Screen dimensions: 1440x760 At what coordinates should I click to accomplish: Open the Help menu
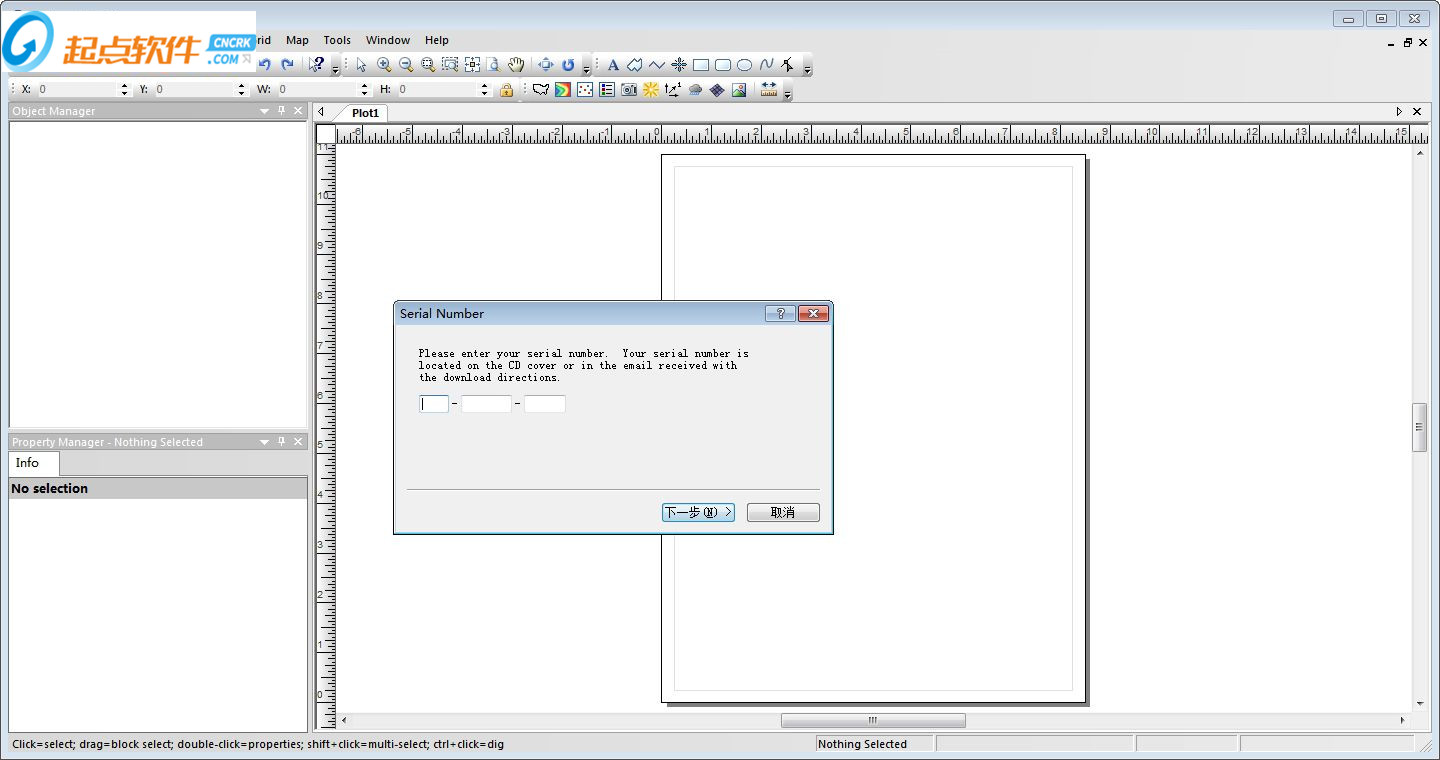coord(437,40)
